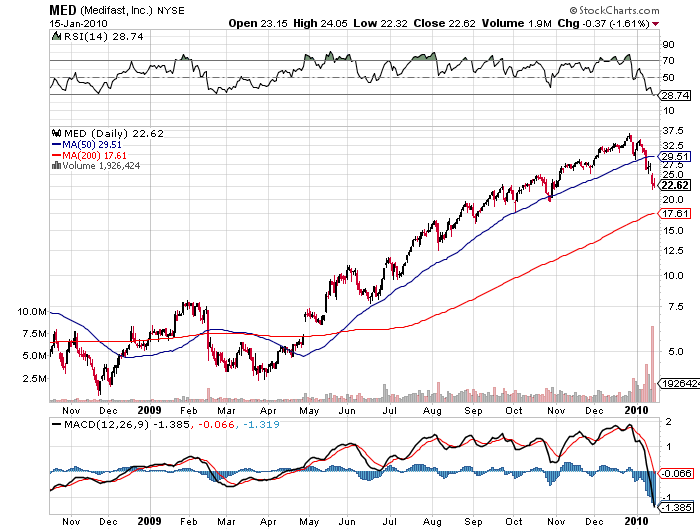
Task: Click the (Medifast, Inc.) company name
Action: 117,10
